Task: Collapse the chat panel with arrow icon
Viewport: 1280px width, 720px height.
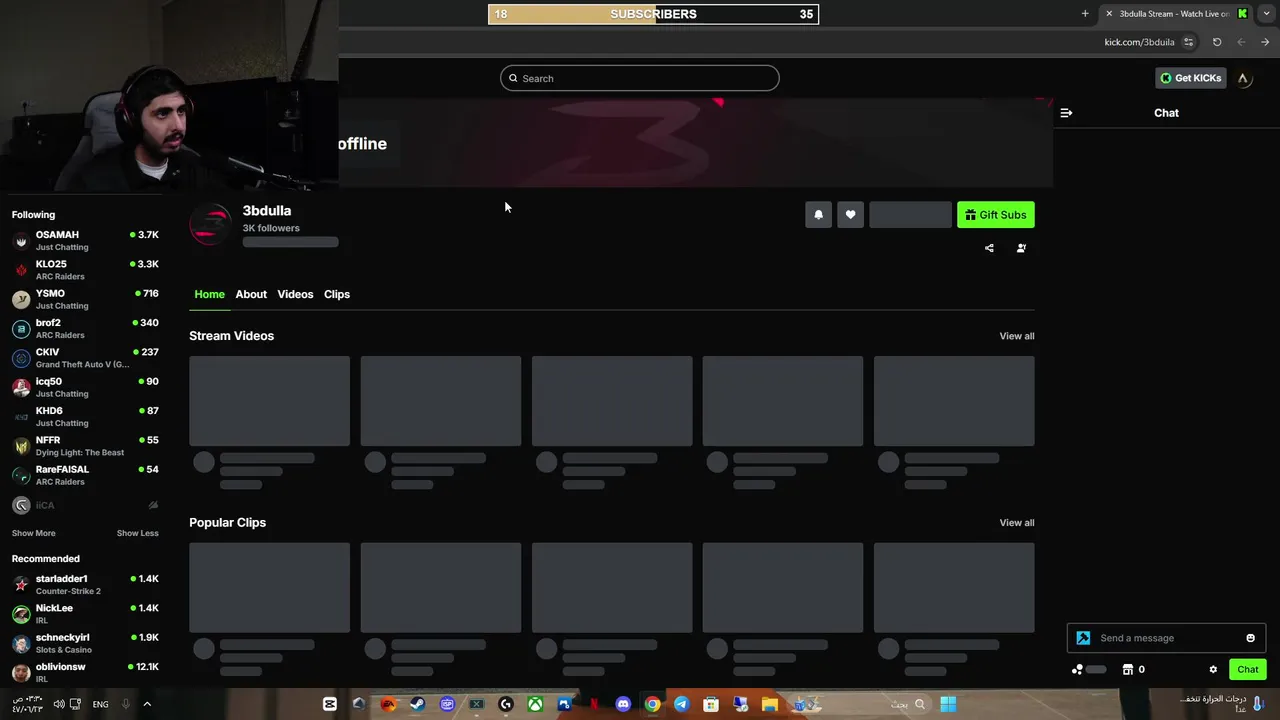Action: (x=1066, y=113)
